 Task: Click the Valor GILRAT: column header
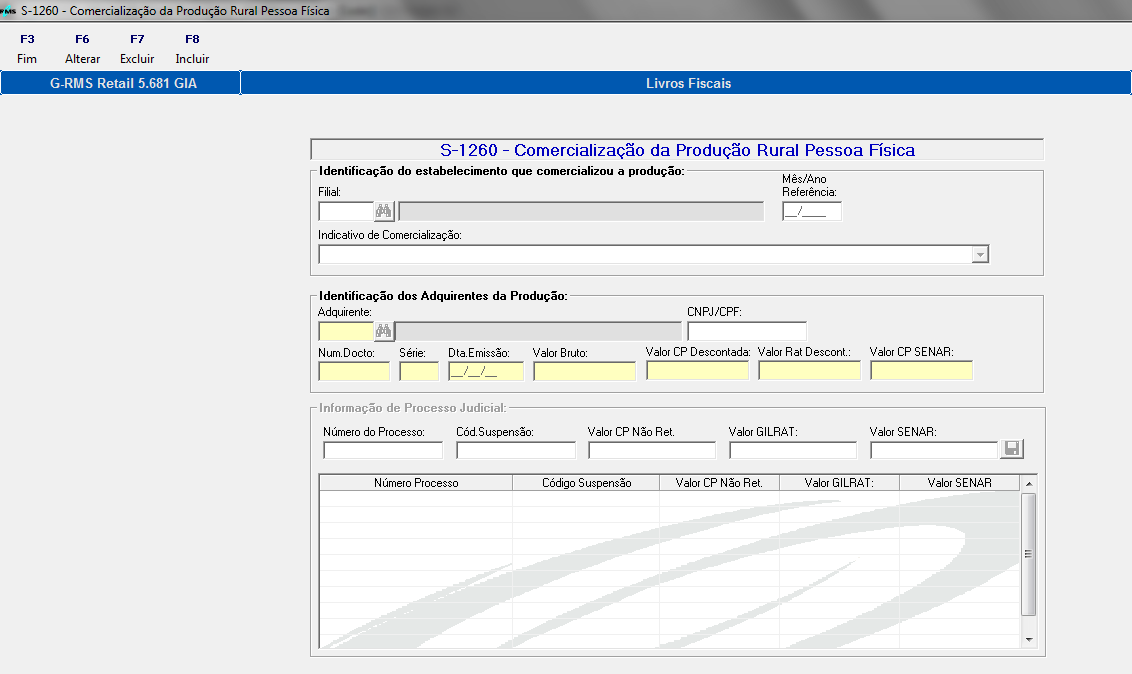coord(839,483)
